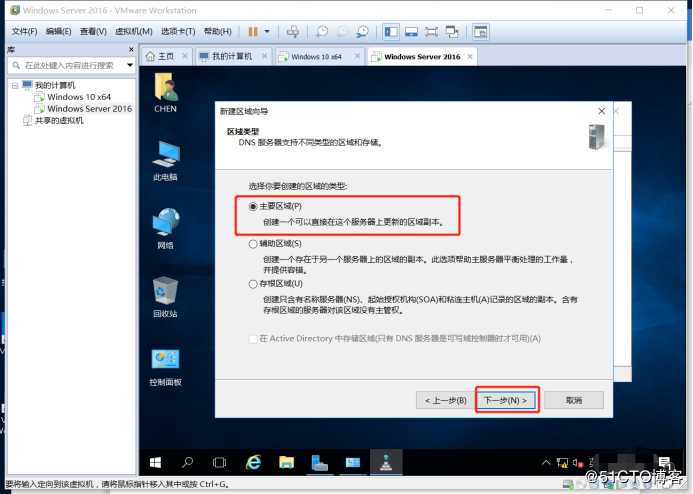Toggle the Active Directory storage checkbox

(x=253, y=339)
